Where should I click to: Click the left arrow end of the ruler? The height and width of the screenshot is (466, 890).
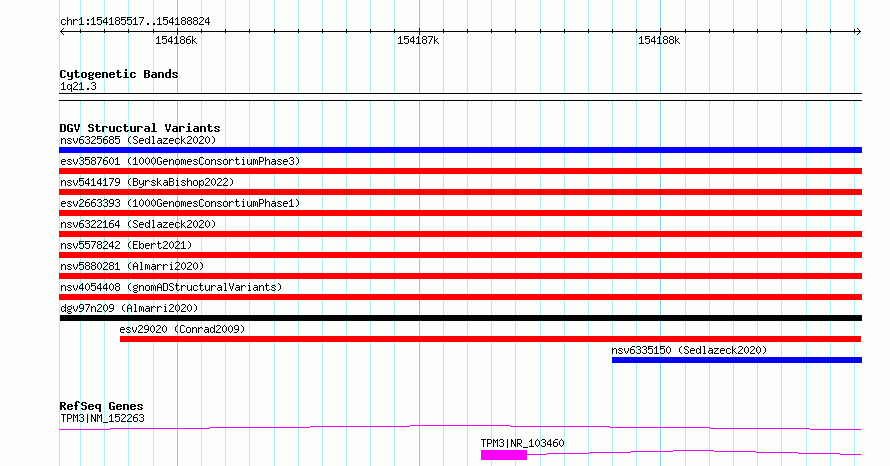62,32
